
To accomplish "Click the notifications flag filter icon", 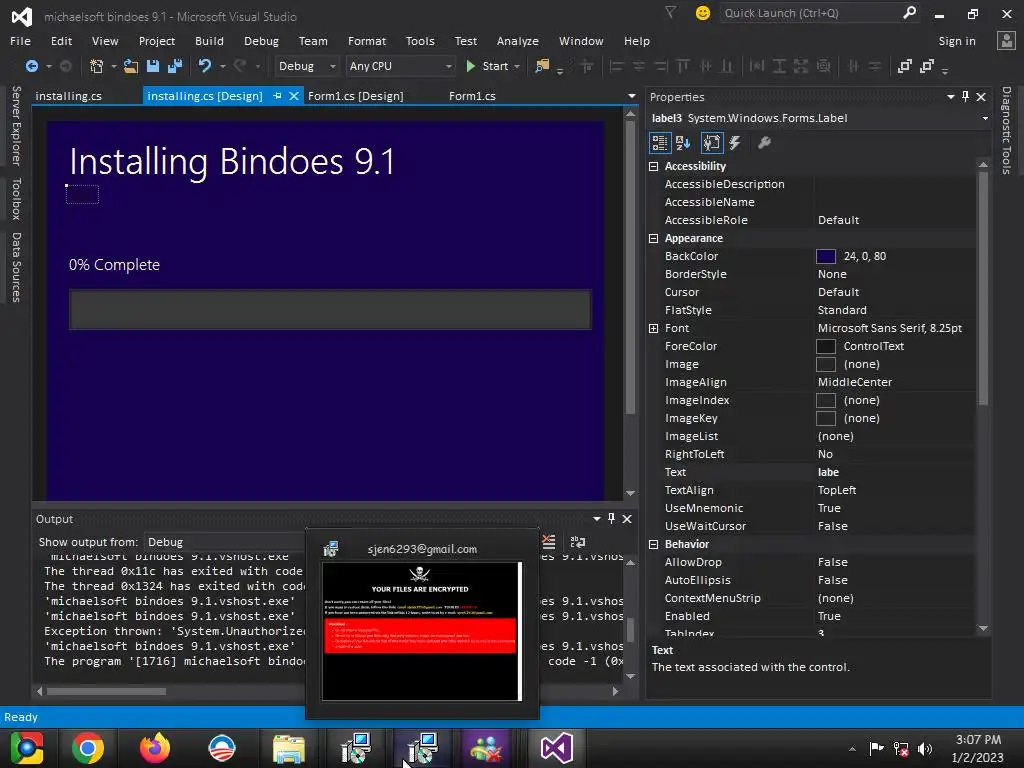I will [671, 12].
